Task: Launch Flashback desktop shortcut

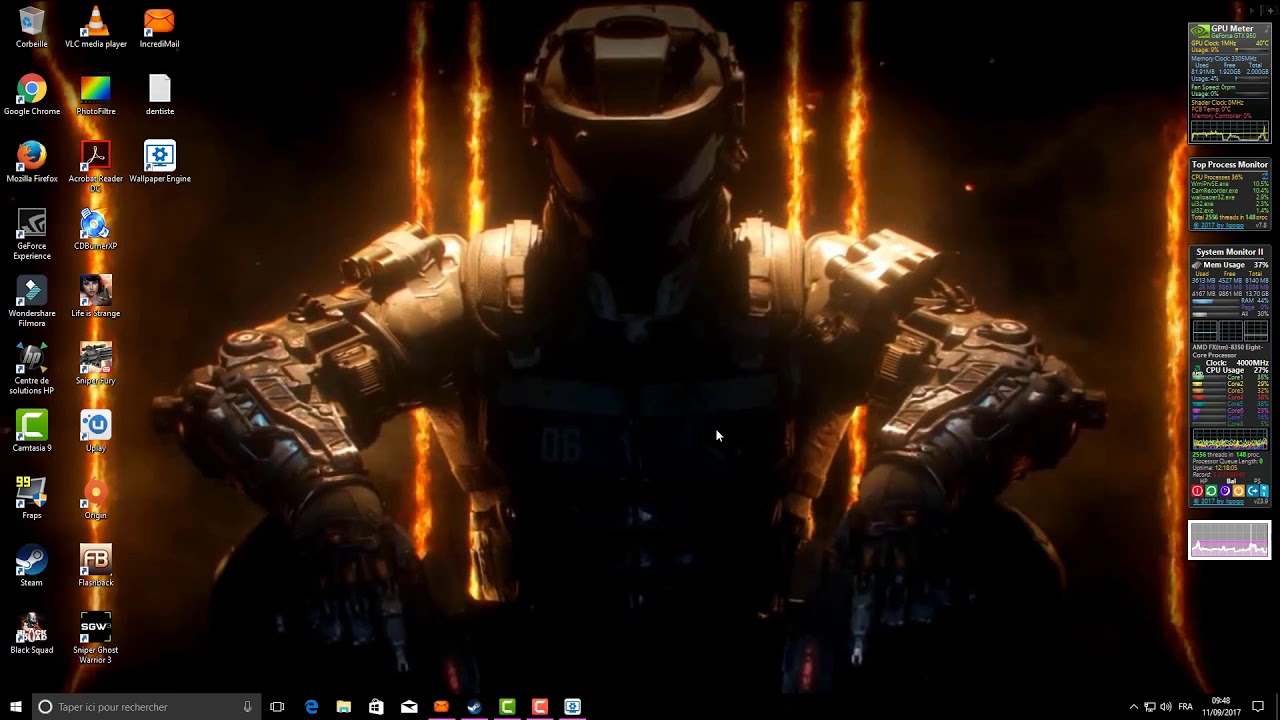Action: [96, 565]
